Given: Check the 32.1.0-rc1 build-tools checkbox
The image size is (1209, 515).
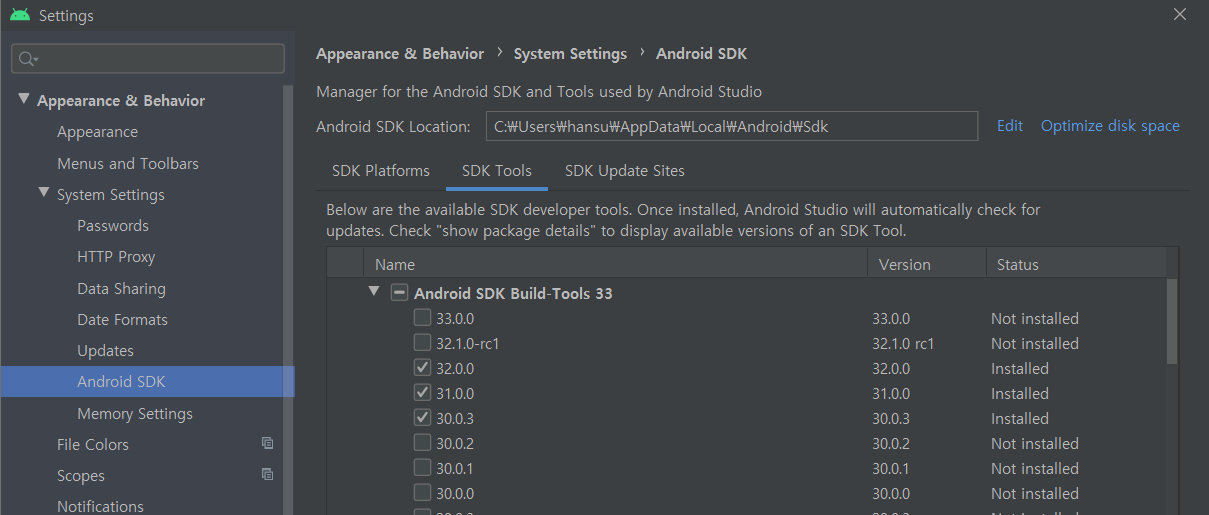Looking at the screenshot, I should [x=423, y=343].
